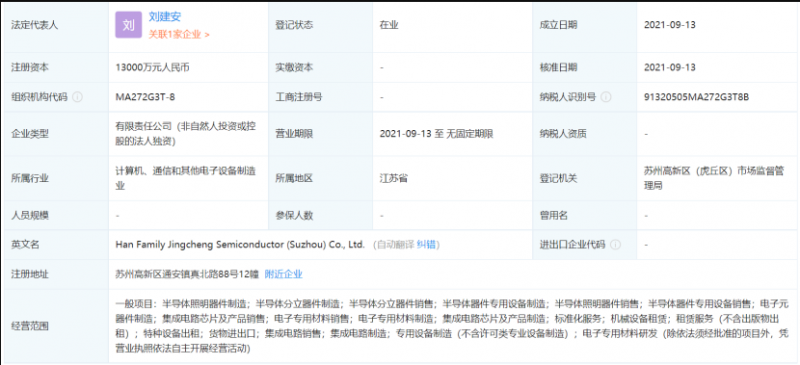Open the info icon beside 纳税人识别号
Viewport: 800px width, 365px height.
pyautogui.click(x=606, y=97)
